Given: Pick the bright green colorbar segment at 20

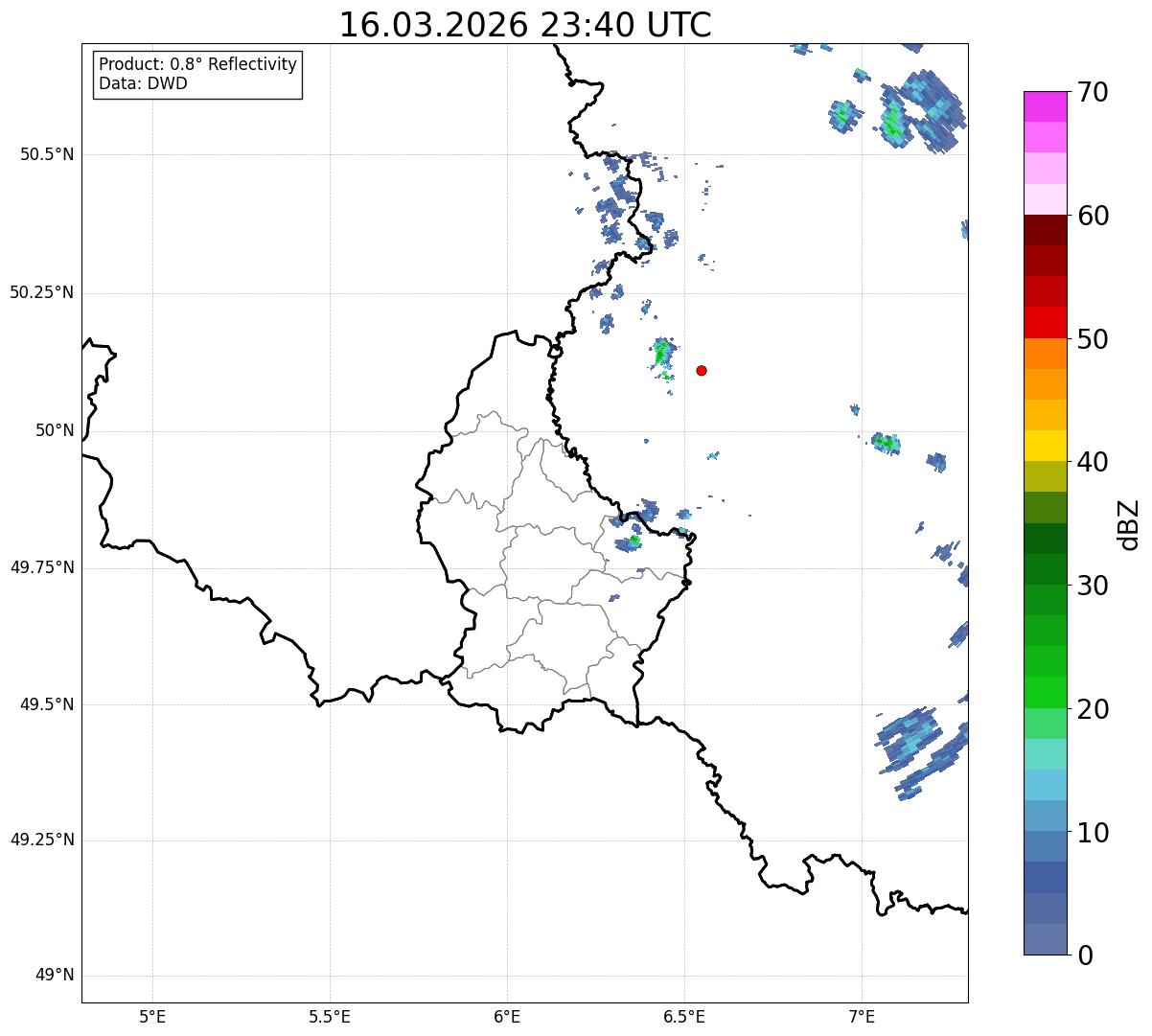Looking at the screenshot, I should tap(1045, 693).
